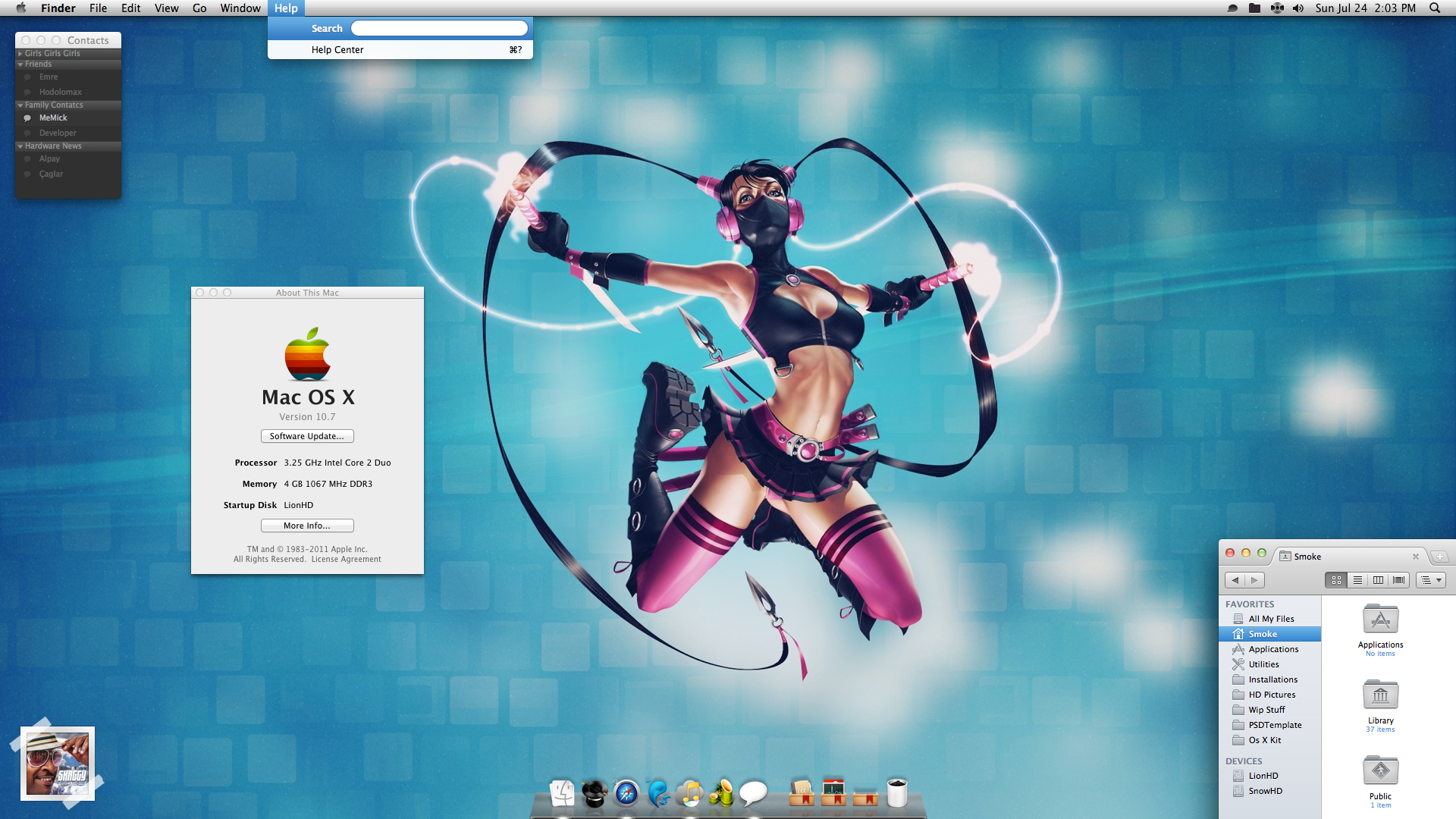This screenshot has width=1456, height=819.
Task: Click the Help menu search field
Action: tap(439, 28)
